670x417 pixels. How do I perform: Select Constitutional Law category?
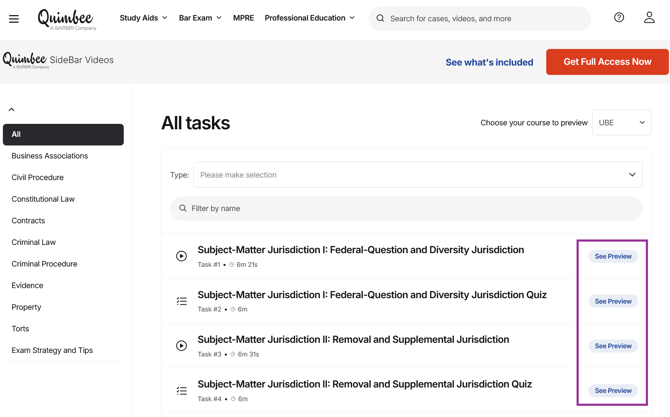tap(43, 199)
